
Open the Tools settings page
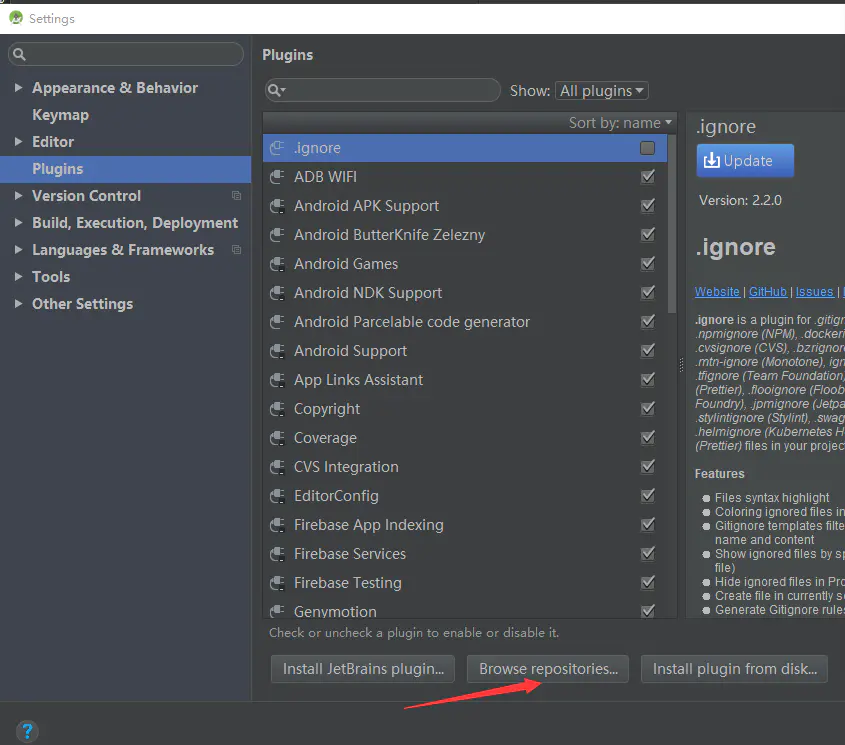click(51, 277)
